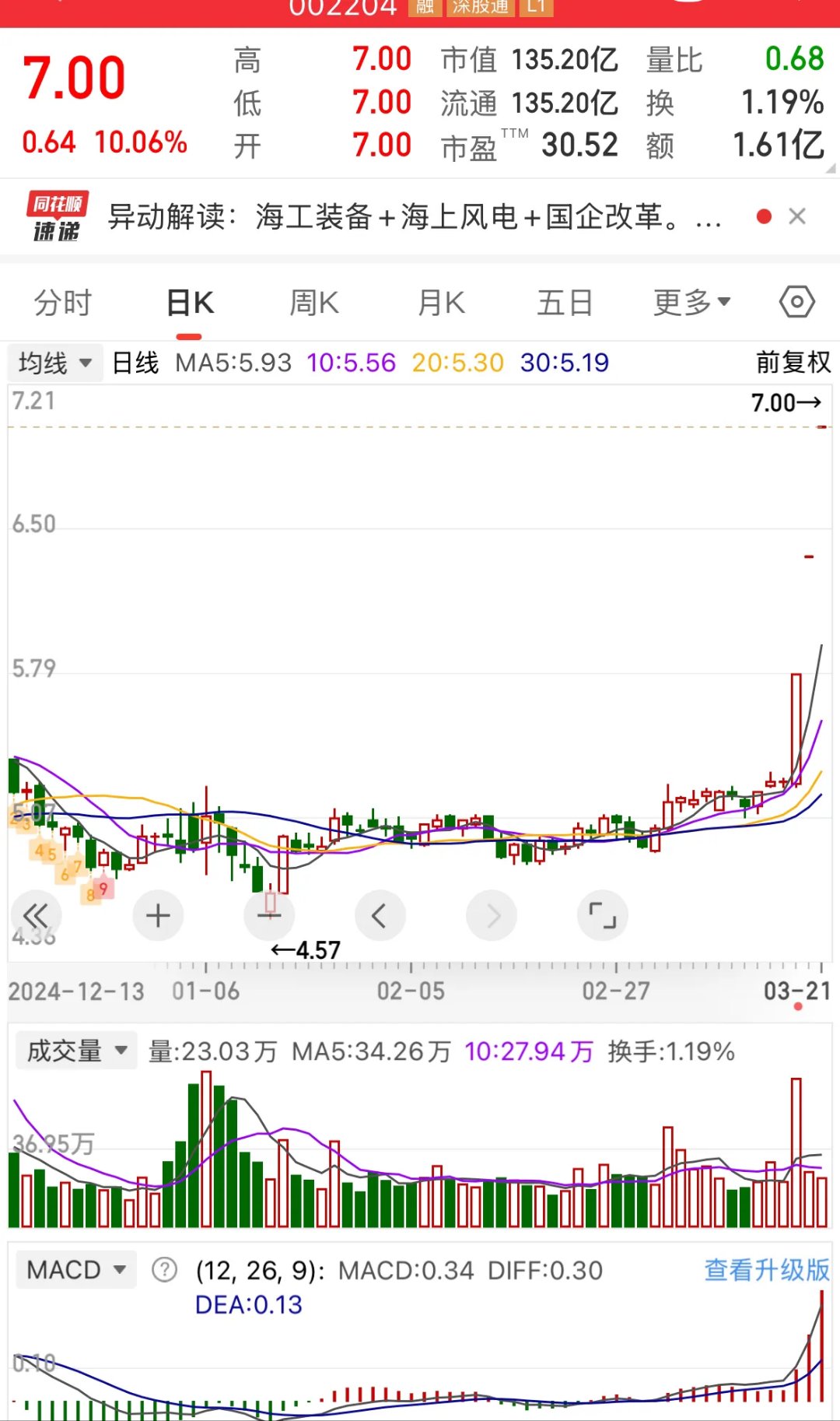Open the 均线 indicator dropdown
The height and width of the screenshot is (1421, 840).
[55, 363]
